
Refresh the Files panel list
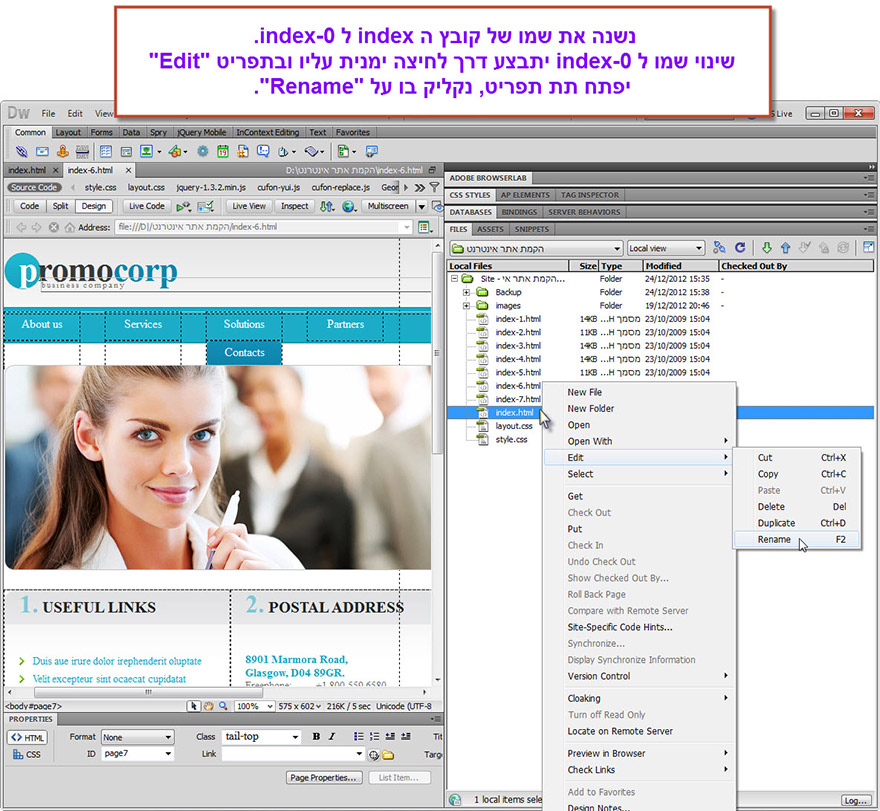[740, 248]
